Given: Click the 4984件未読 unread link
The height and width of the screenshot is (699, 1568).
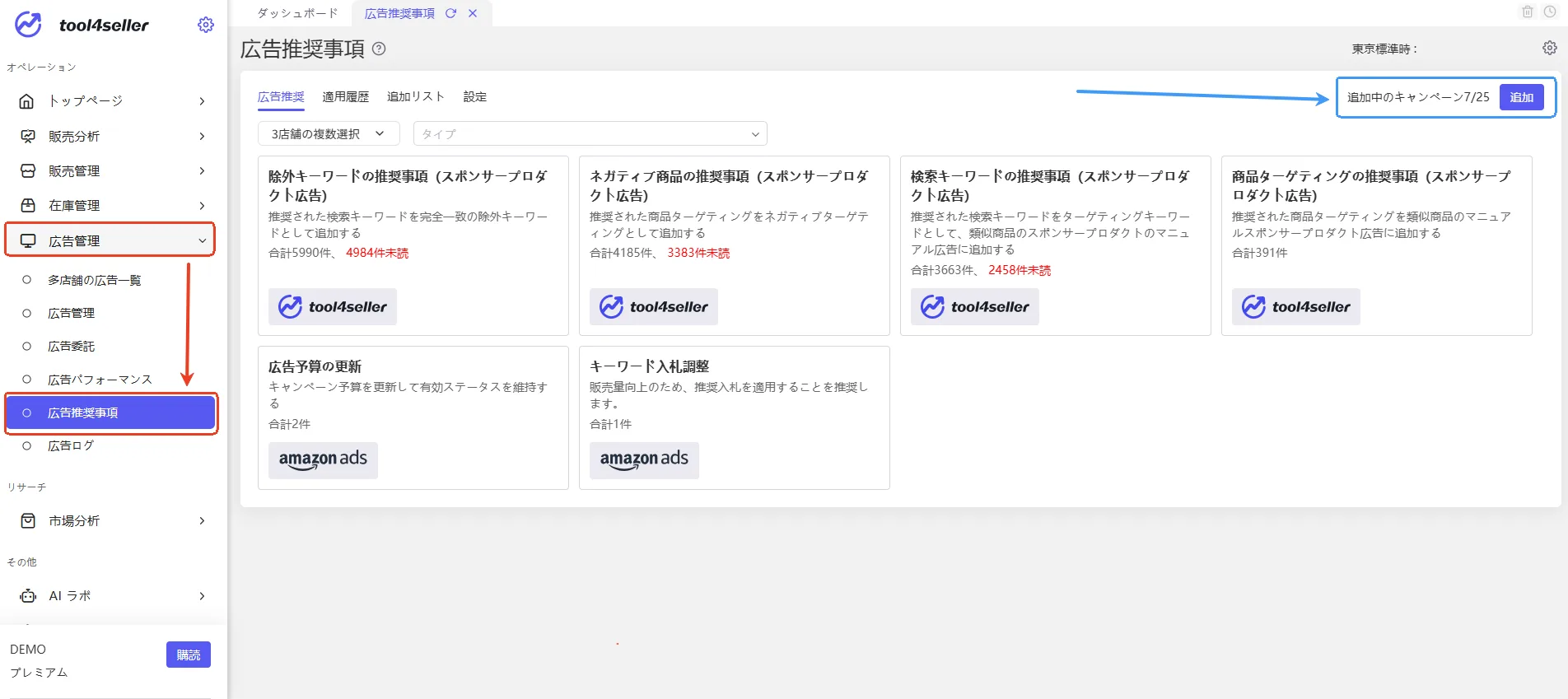Looking at the screenshot, I should point(377,253).
